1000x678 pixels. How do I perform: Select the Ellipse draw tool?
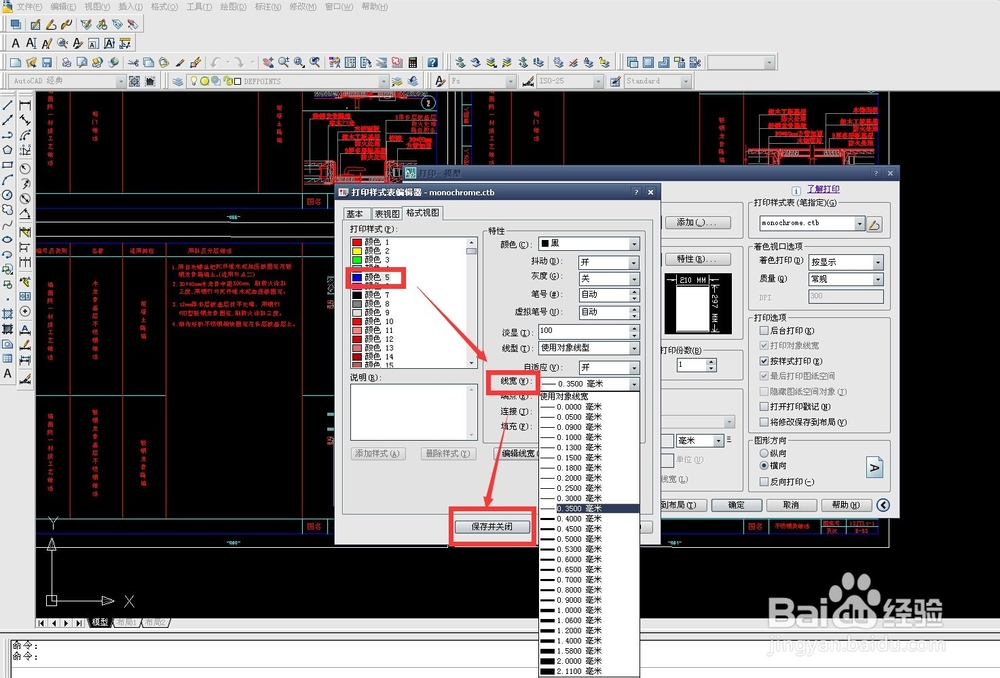(8, 239)
